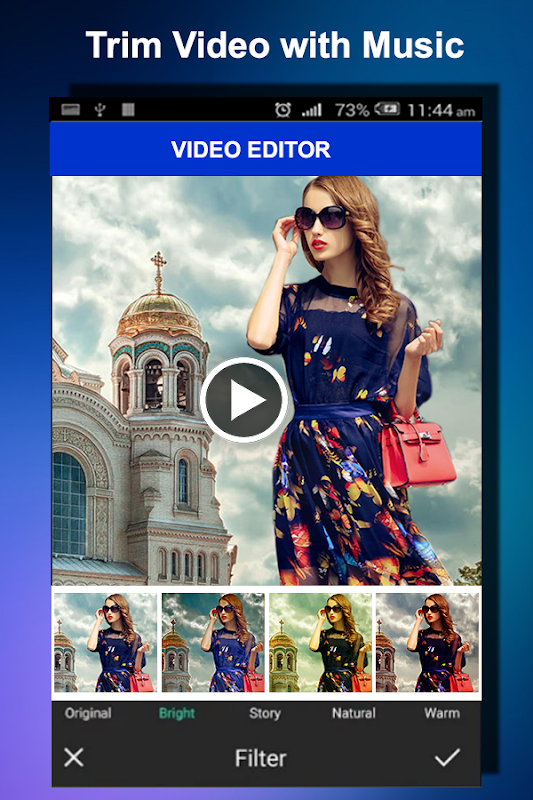Confirm filter with the checkmark icon
Screen dimensions: 533x800
coord(447,757)
